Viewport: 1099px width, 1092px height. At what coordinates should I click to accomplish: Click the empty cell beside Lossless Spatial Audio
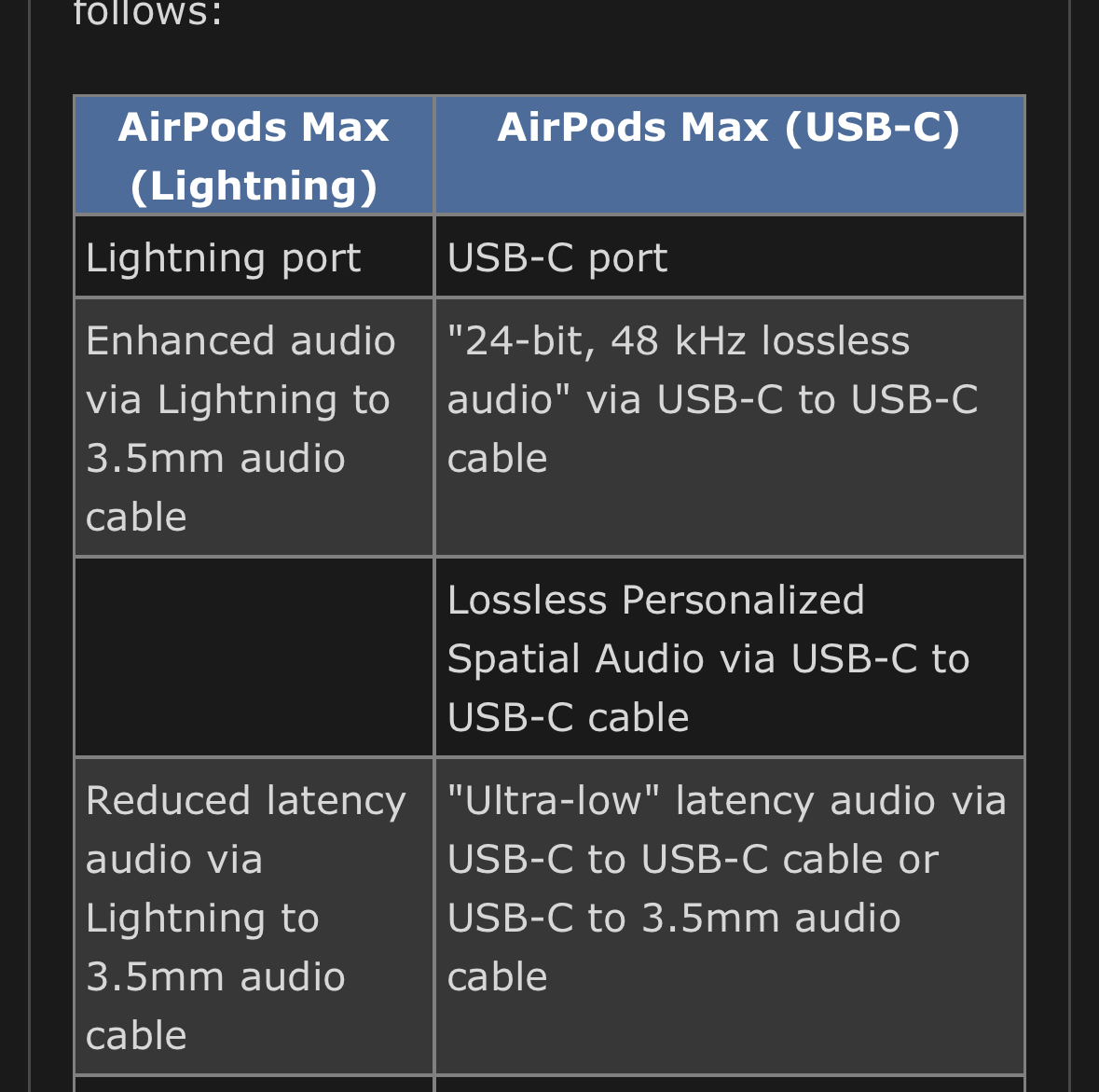coord(254,657)
